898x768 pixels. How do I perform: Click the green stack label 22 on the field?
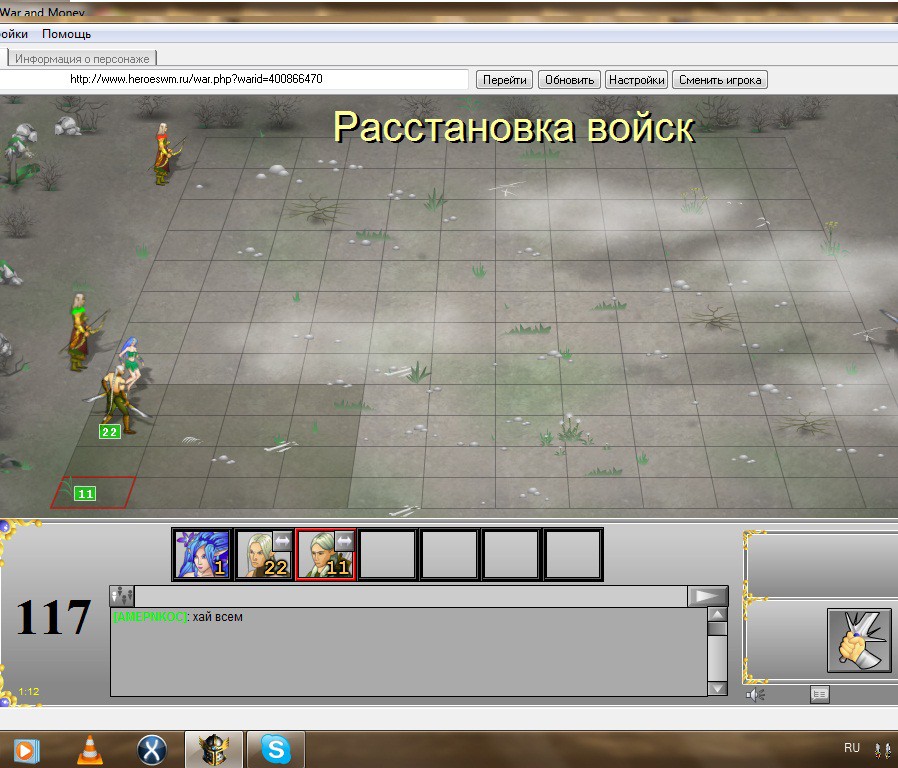109,432
